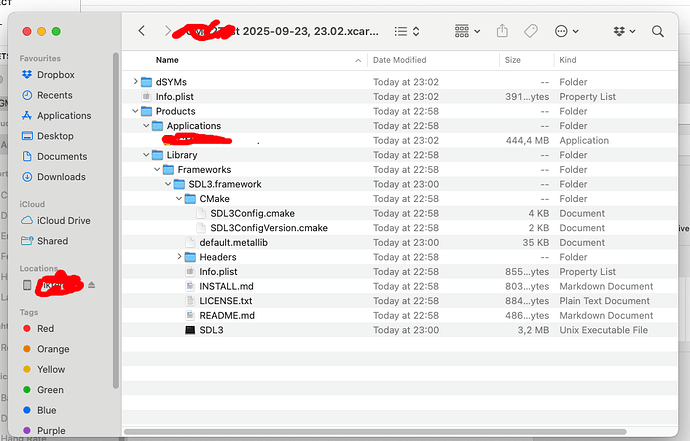Click the horizontal scrollbar at bottom

point(375,432)
